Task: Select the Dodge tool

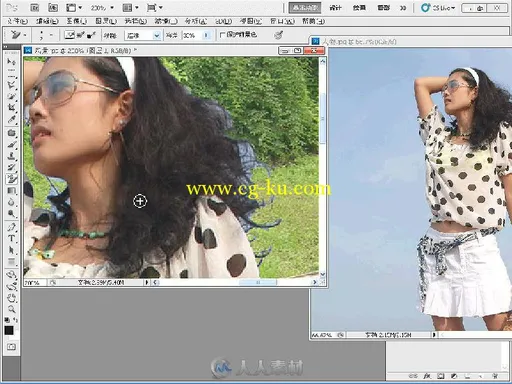Action: (11, 214)
